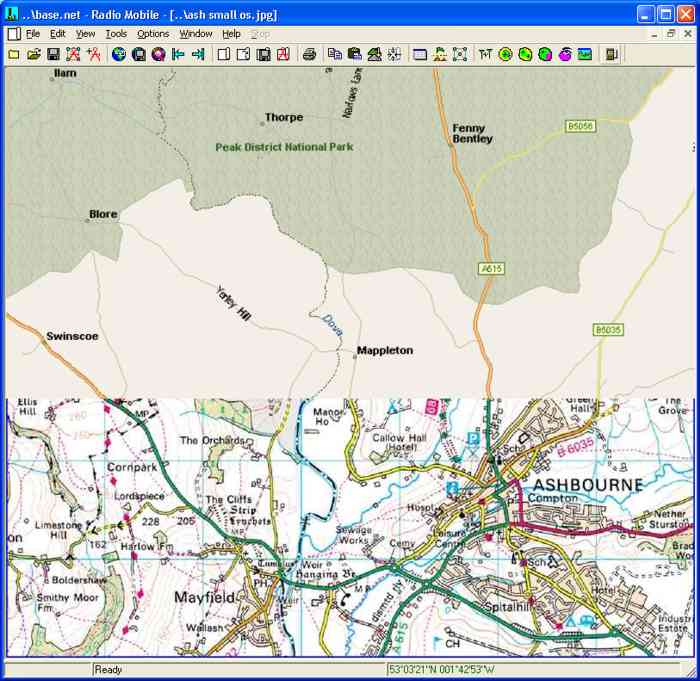700x681 pixels.
Task: Click the document icon left of File menu
Action: (x=14, y=34)
